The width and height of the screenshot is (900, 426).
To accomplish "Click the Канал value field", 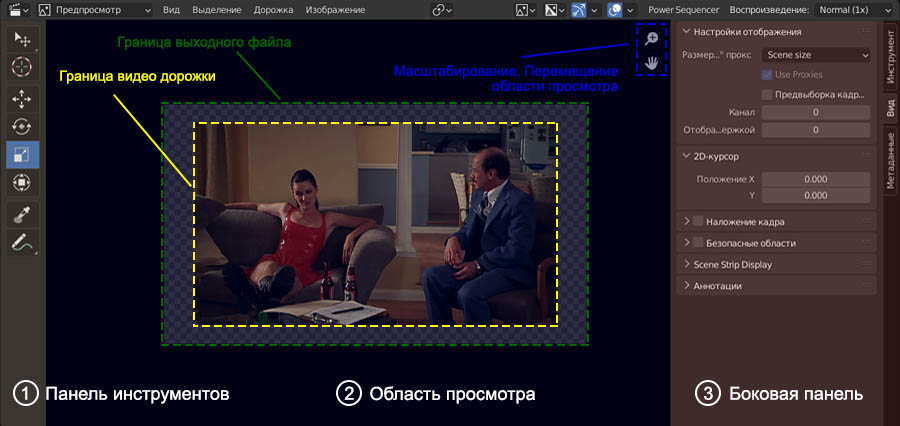I will click(x=816, y=113).
